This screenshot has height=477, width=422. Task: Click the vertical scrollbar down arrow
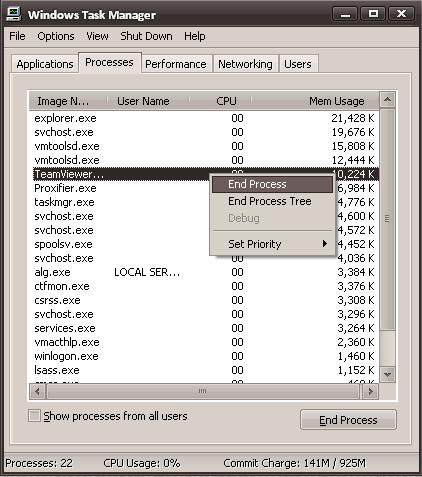pos(387,375)
